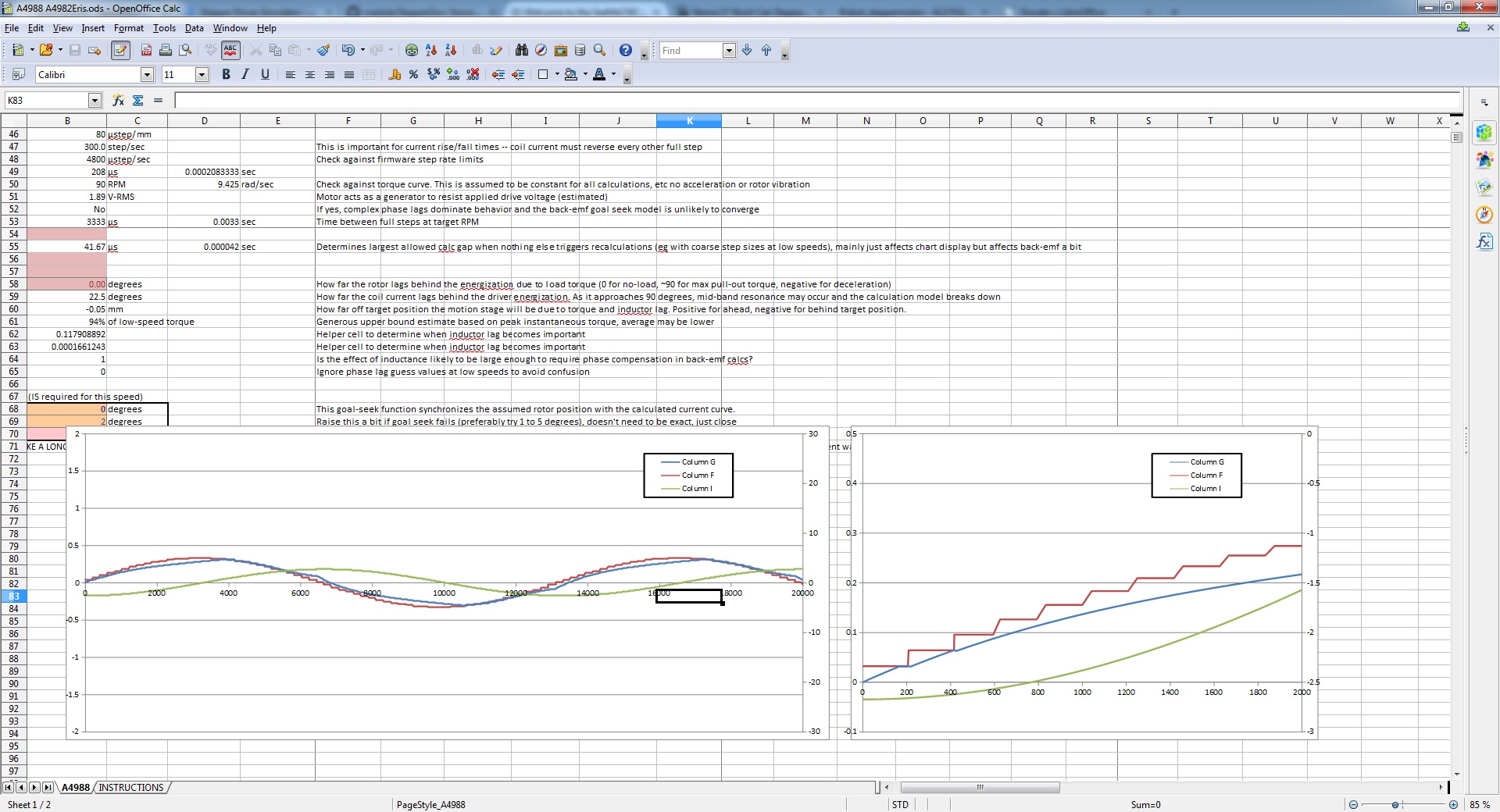Click the zoom in plus button
The height and width of the screenshot is (812, 1500).
1453,805
